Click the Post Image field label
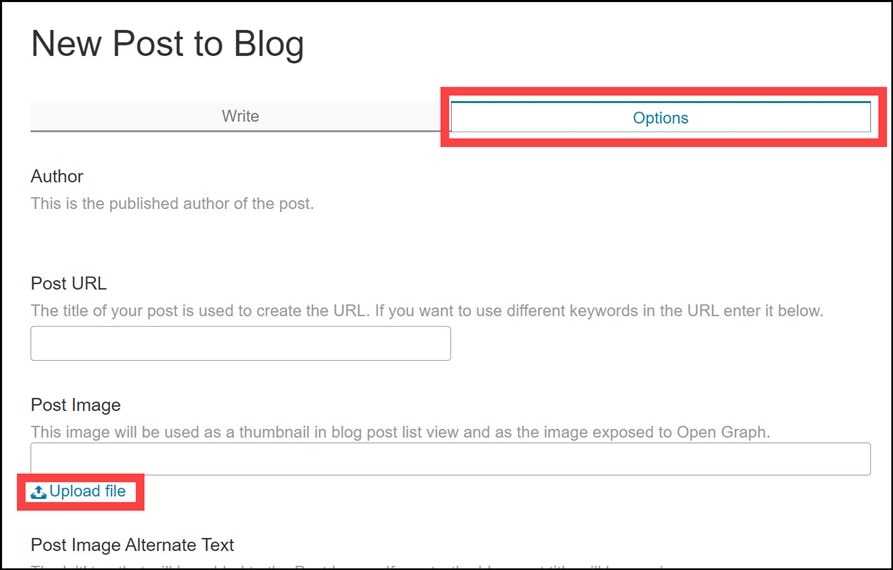893x570 pixels. (x=76, y=405)
